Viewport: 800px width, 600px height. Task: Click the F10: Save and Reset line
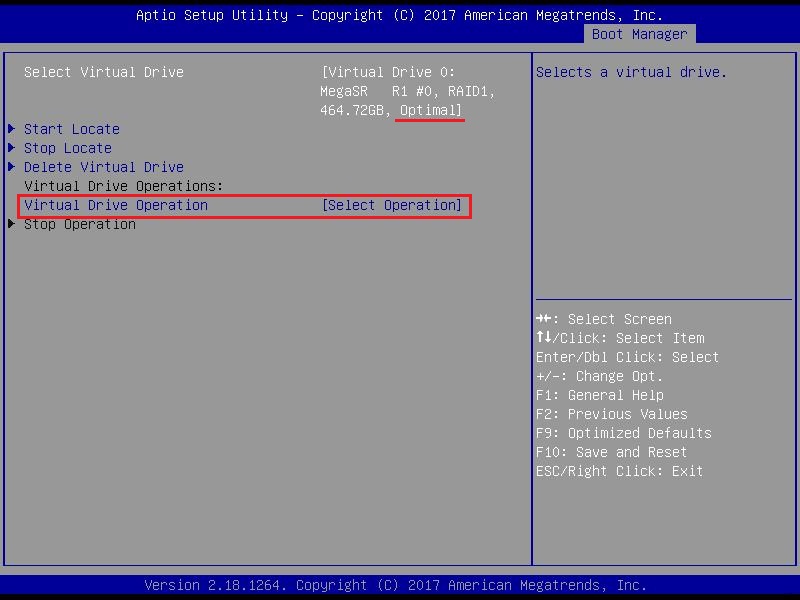coord(612,452)
